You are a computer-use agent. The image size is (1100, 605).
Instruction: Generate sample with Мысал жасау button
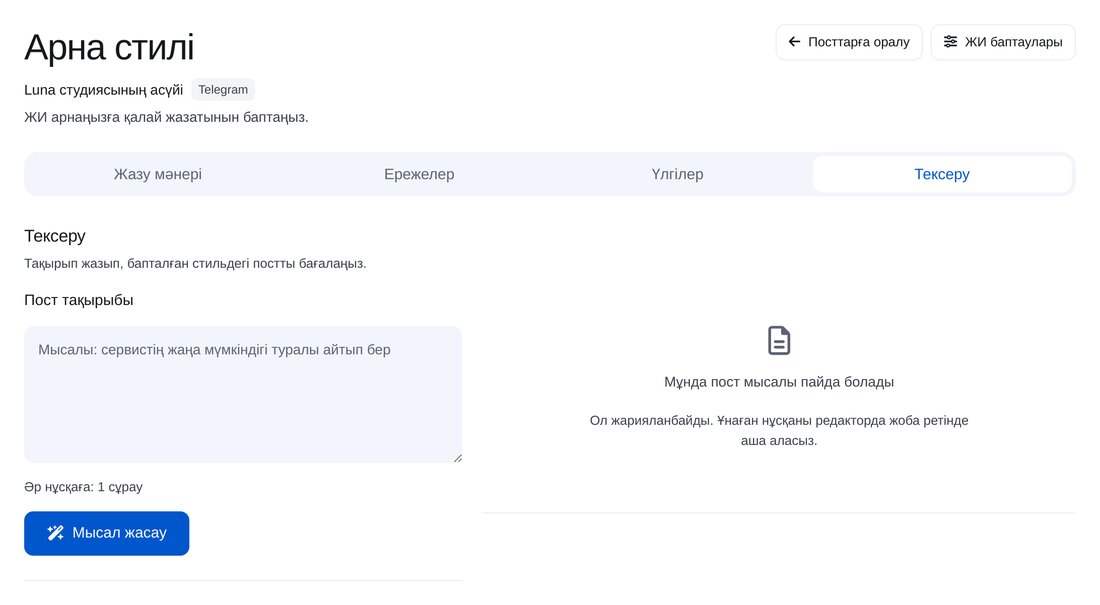107,533
